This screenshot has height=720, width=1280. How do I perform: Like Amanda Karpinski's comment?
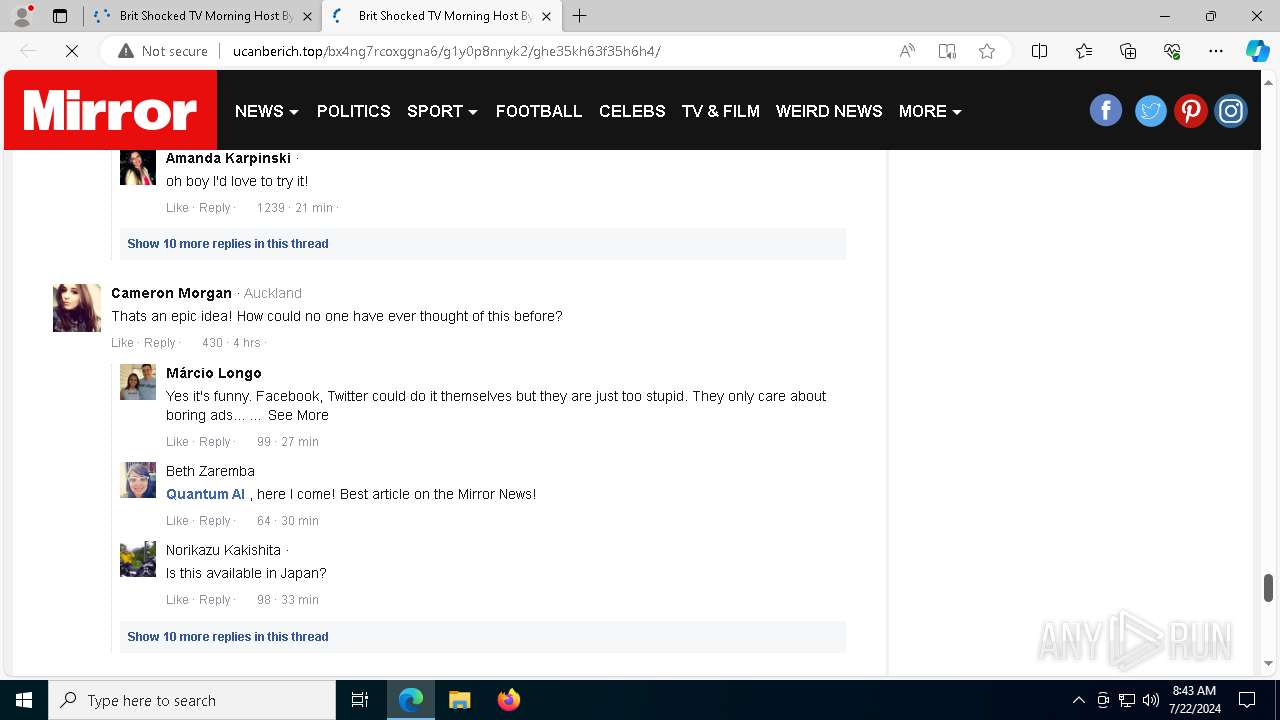[x=177, y=207]
